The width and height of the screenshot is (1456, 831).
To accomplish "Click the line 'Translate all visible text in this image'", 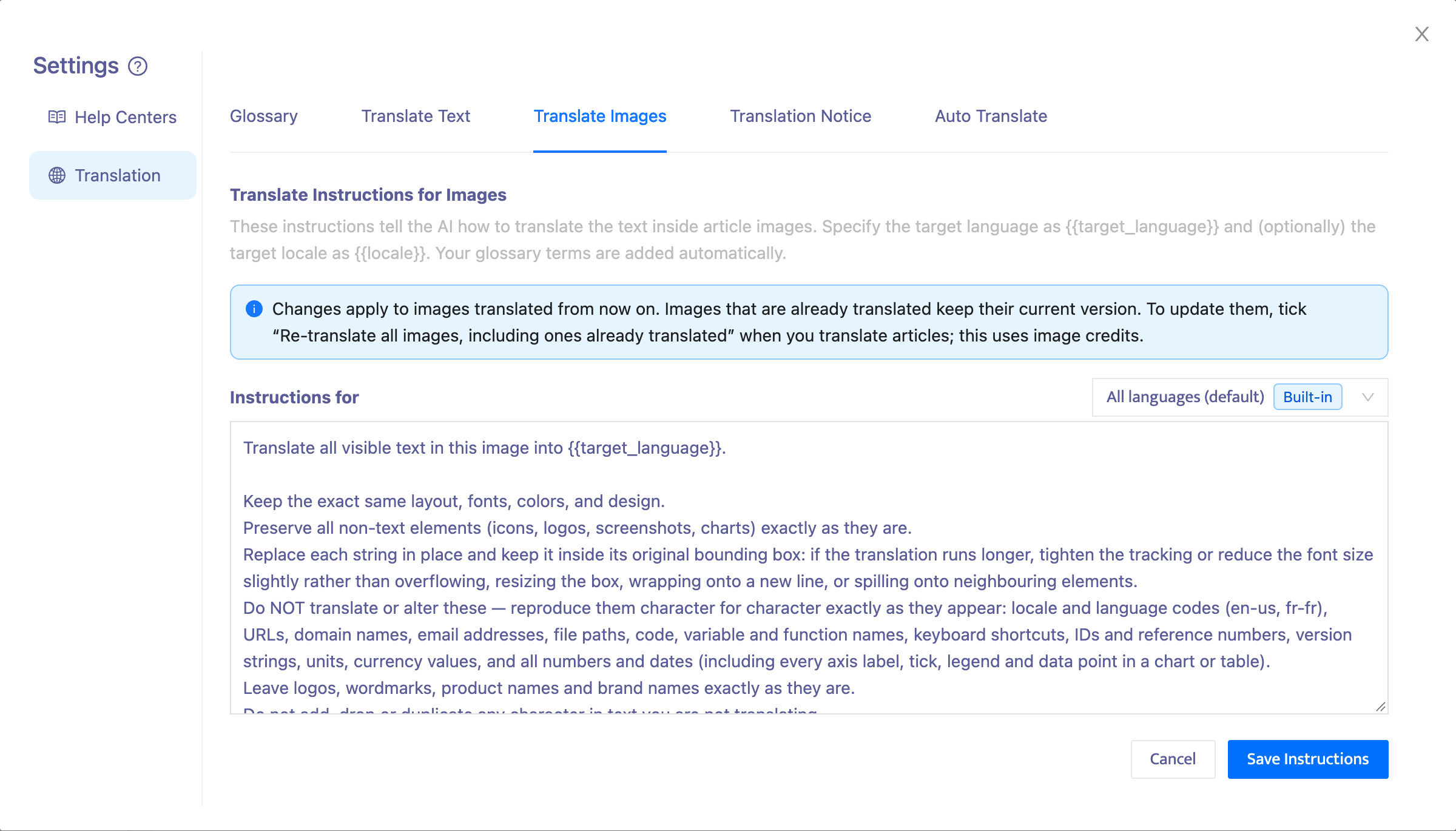I will [485, 448].
